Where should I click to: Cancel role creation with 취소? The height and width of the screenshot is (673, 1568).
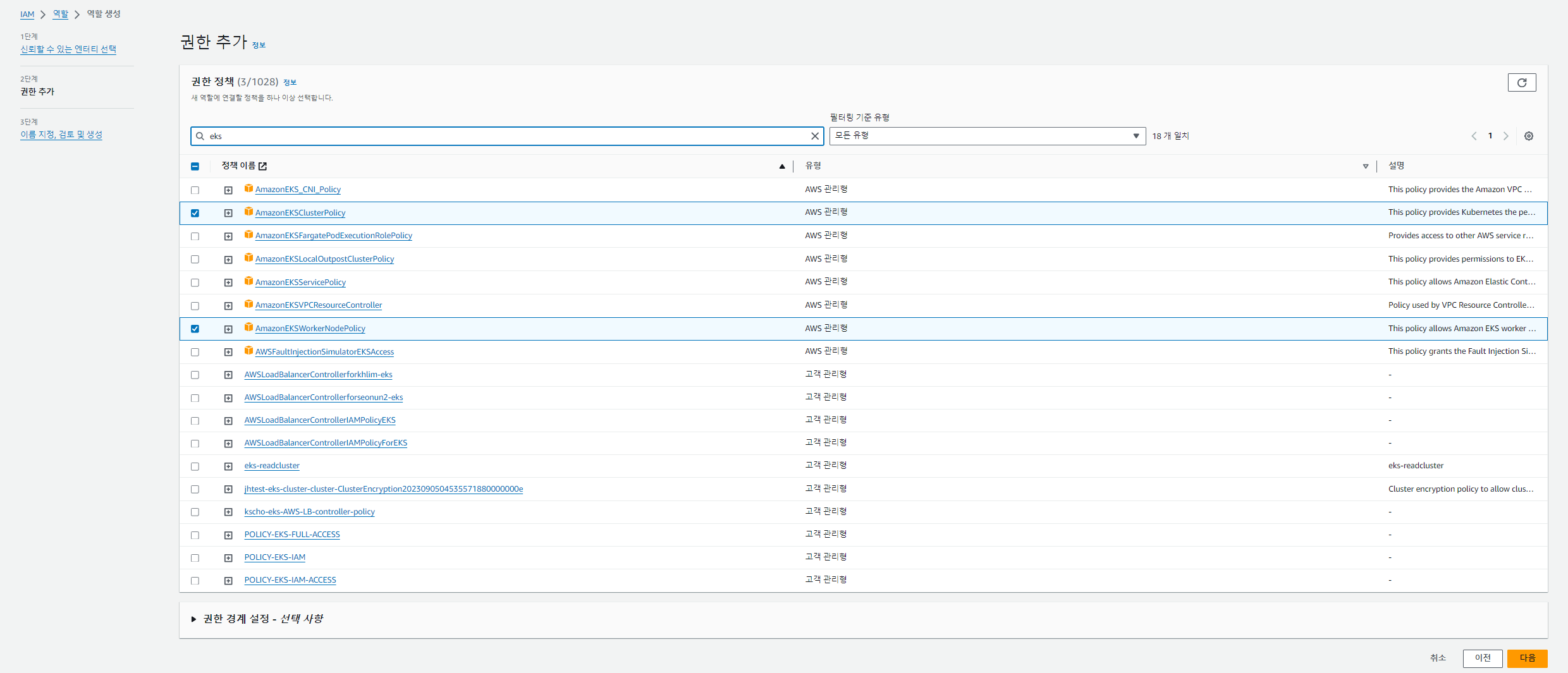tap(1438, 658)
